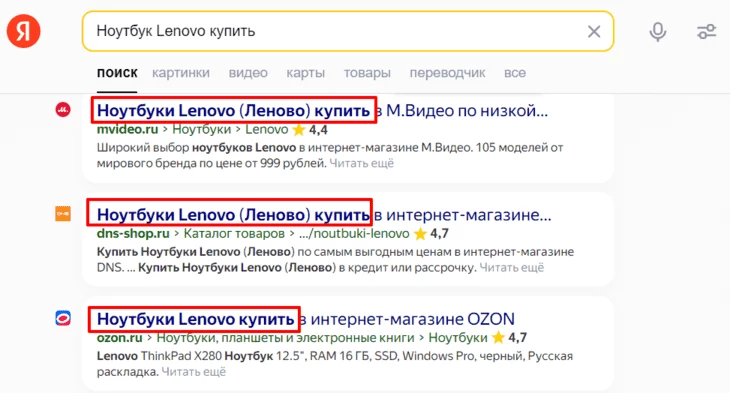Follow the dns-shop.ru domain link
This screenshot has width=730, height=393.
click(x=133, y=234)
